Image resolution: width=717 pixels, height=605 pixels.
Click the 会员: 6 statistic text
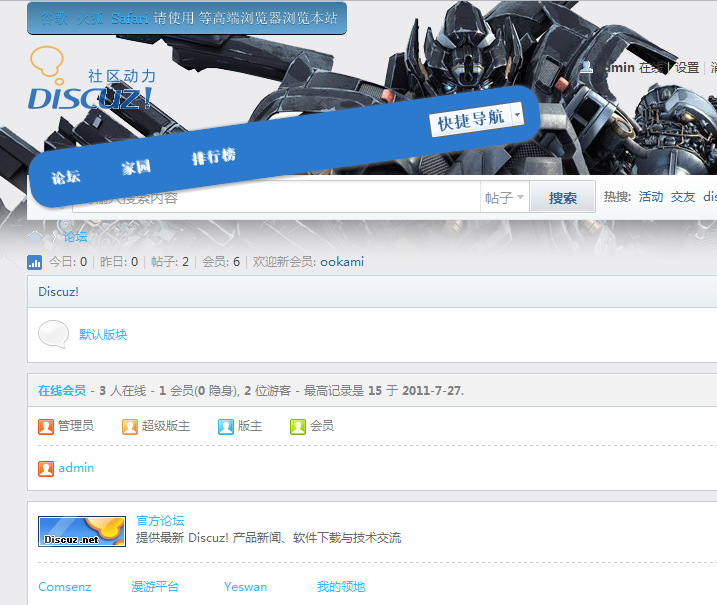click(x=221, y=262)
